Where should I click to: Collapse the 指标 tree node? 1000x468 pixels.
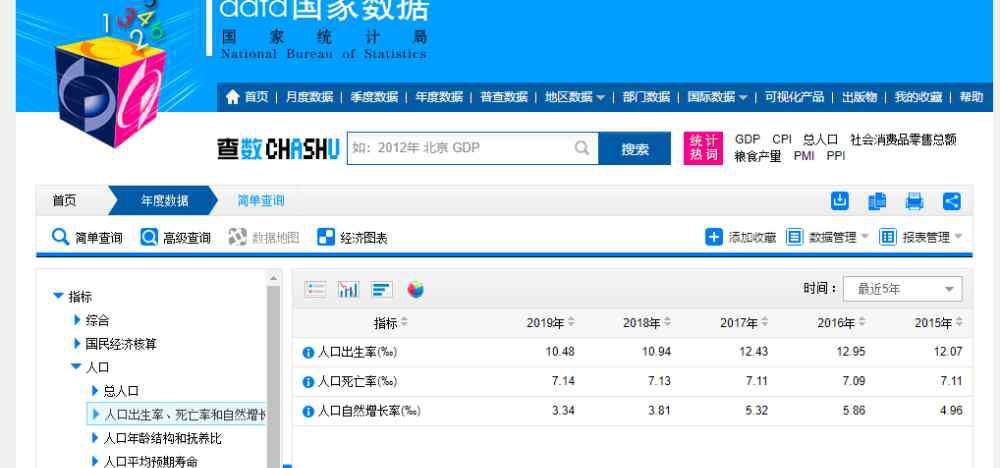pyautogui.click(x=58, y=296)
